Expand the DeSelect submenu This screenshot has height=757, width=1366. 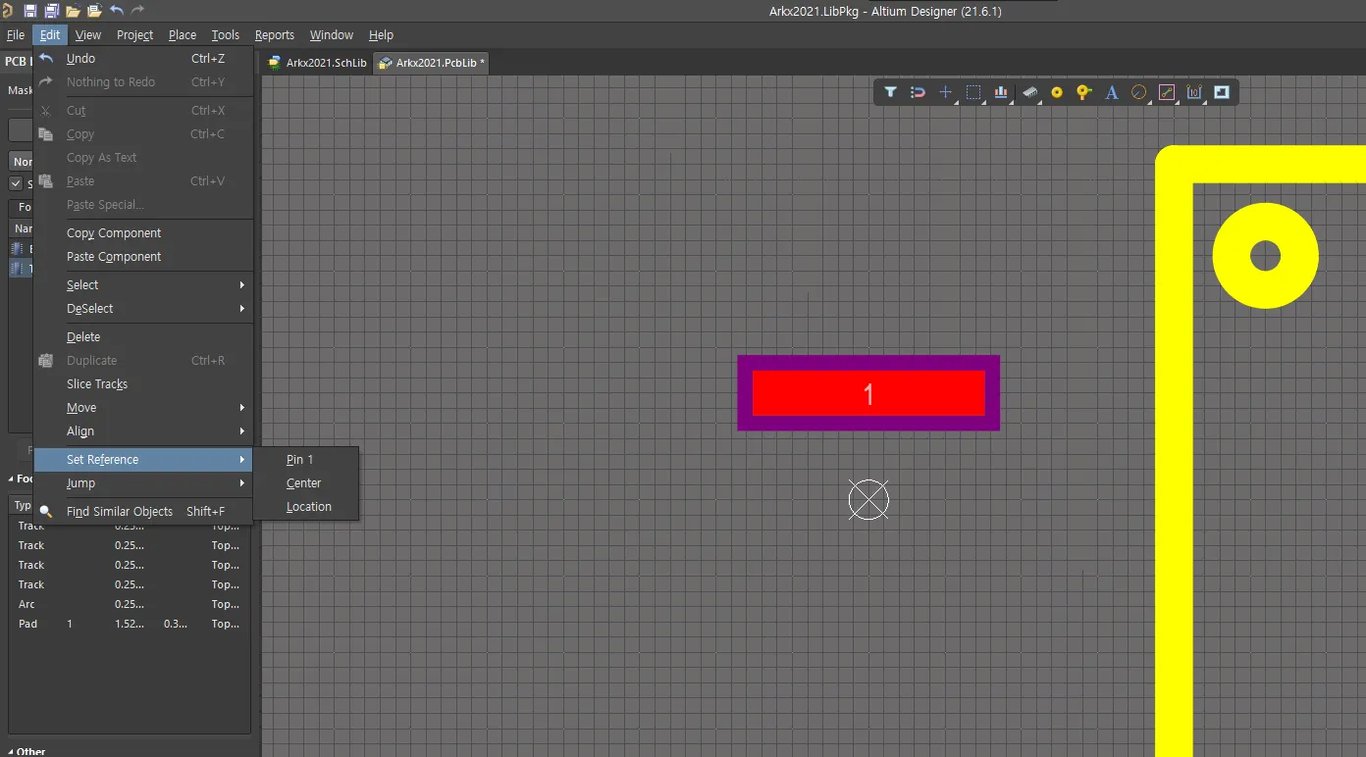pos(144,309)
